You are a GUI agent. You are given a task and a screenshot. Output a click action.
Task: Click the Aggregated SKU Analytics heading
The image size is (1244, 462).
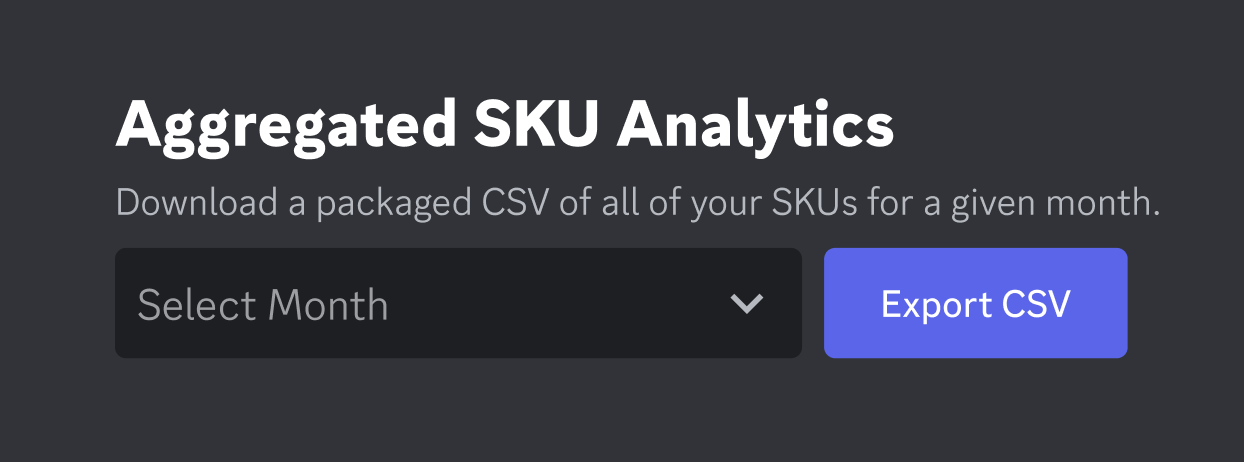pyautogui.click(x=504, y=125)
